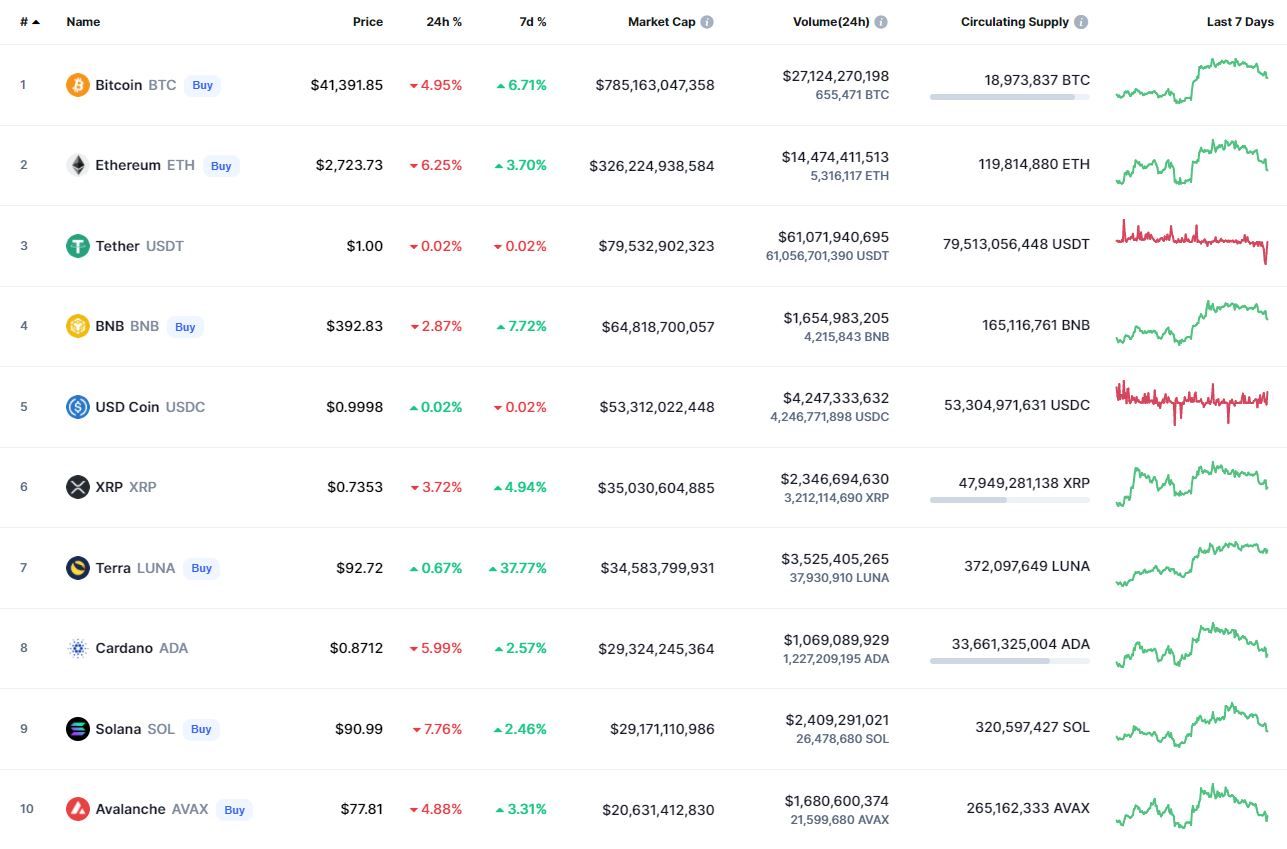Click the Ethereum coin logo
1287x849 pixels.
(78, 165)
